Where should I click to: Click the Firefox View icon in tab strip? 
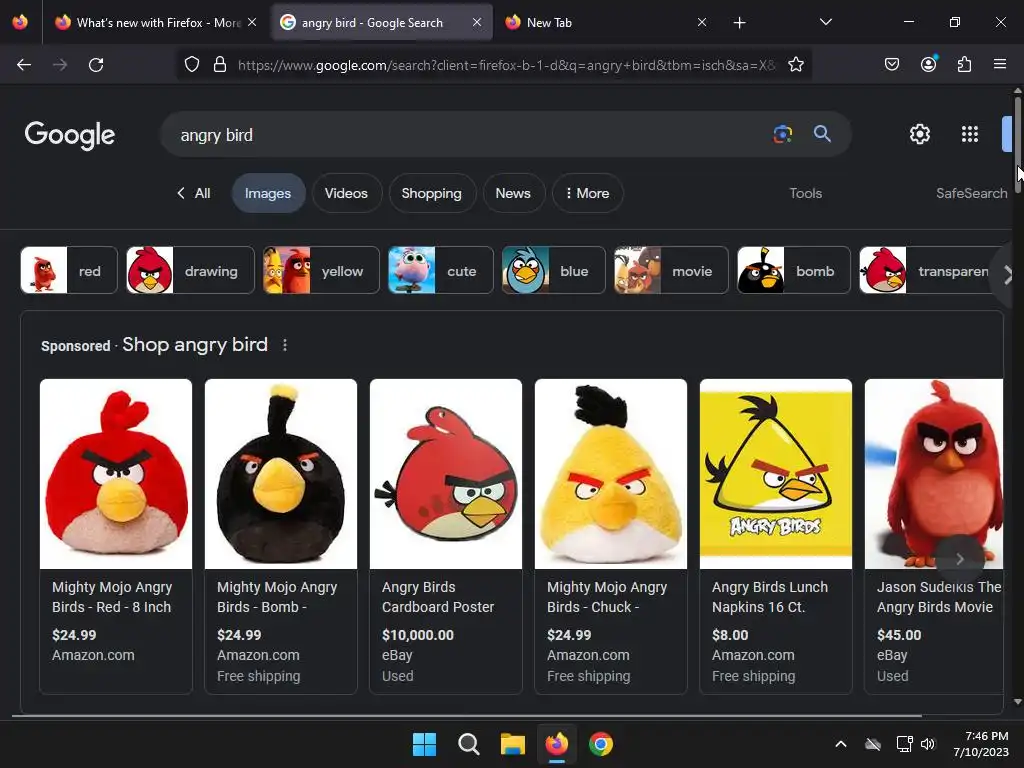click(x=20, y=22)
